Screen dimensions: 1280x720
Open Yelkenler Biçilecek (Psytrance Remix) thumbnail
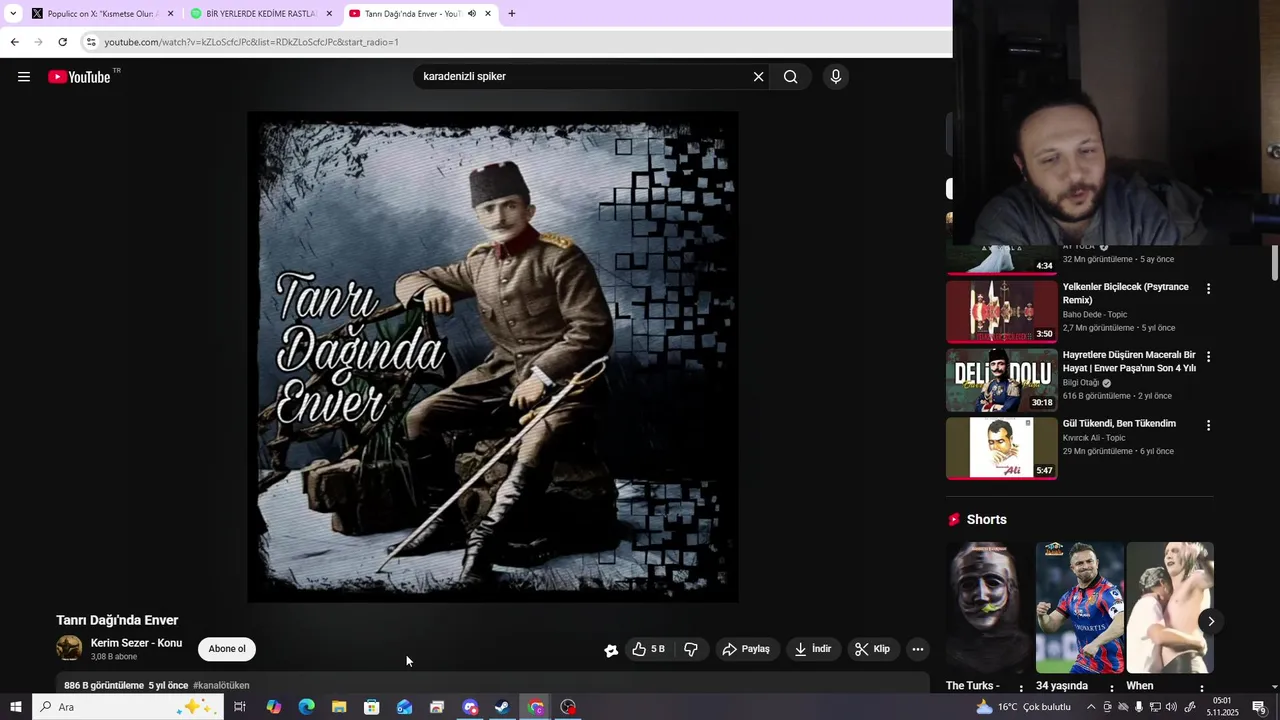click(x=1001, y=312)
